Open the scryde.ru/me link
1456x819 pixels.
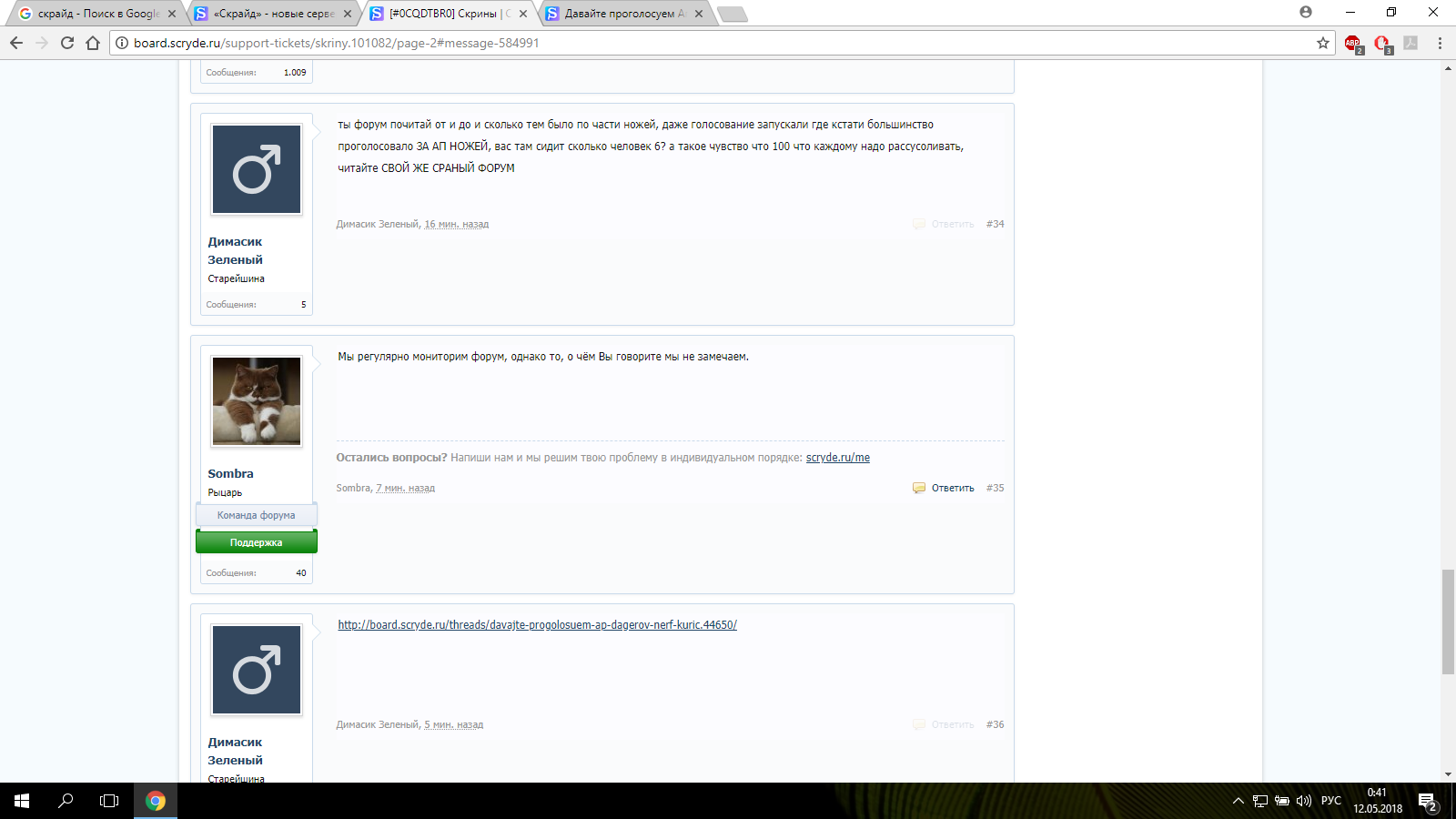(837, 458)
